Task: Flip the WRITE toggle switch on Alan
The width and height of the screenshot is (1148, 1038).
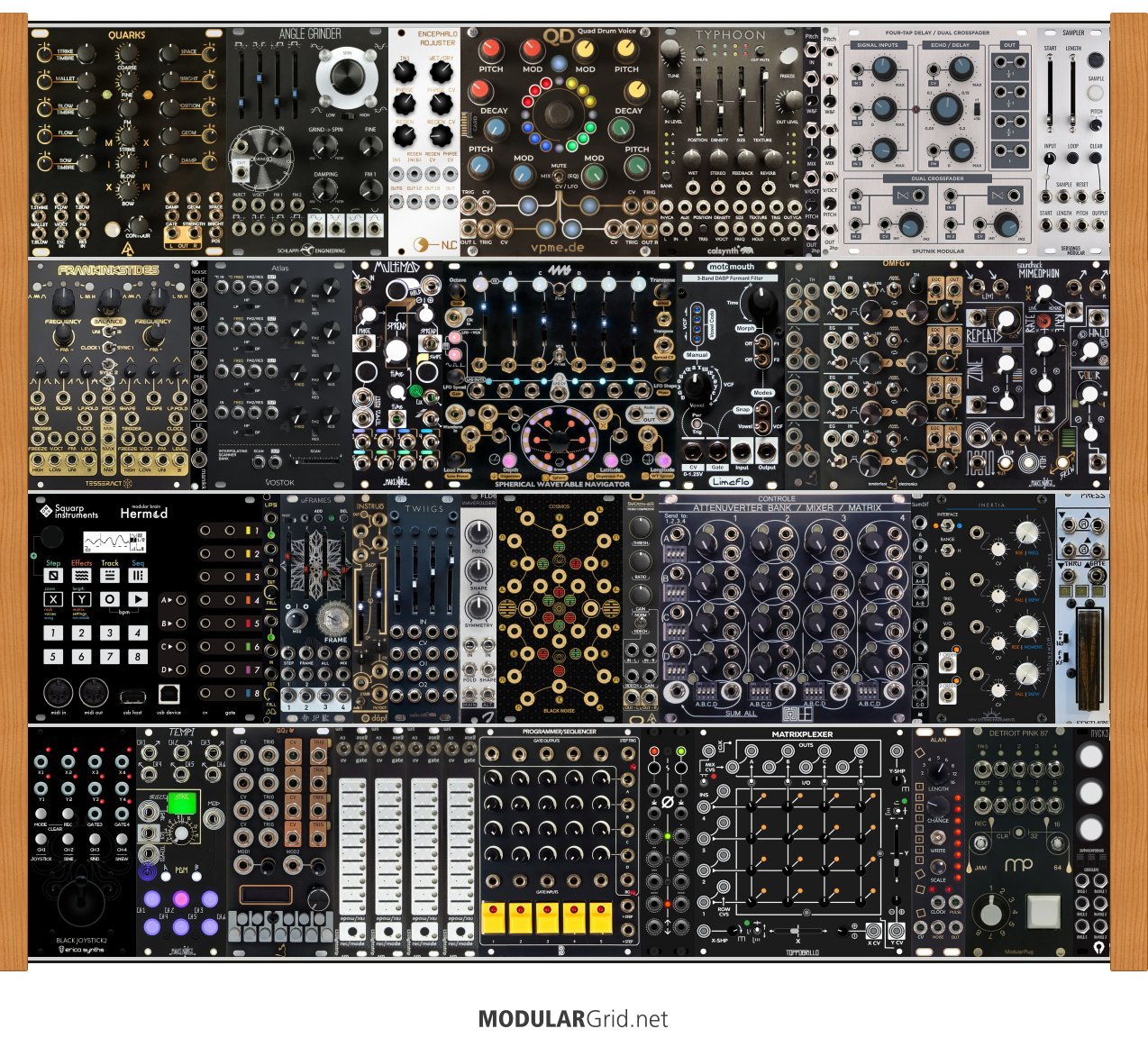Action: 938,837
